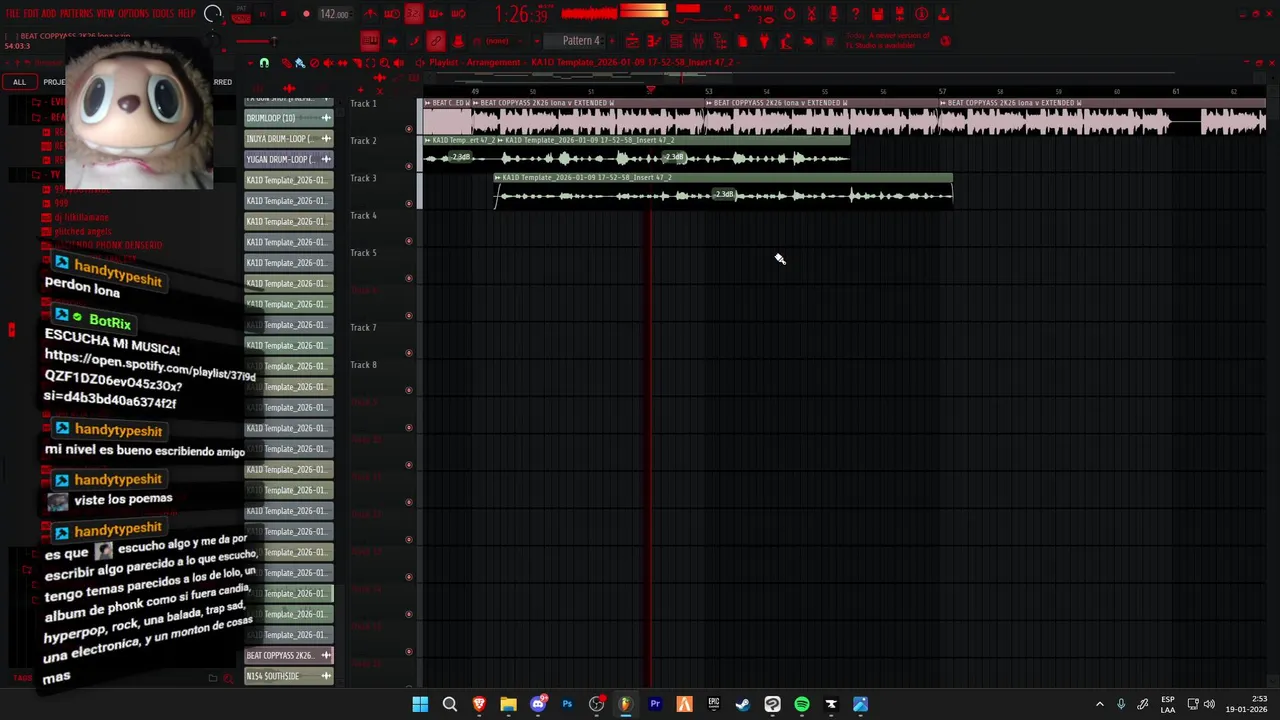The height and width of the screenshot is (720, 1280).
Task: Mute Track 2 with its green dot
Action: pyautogui.click(x=409, y=166)
